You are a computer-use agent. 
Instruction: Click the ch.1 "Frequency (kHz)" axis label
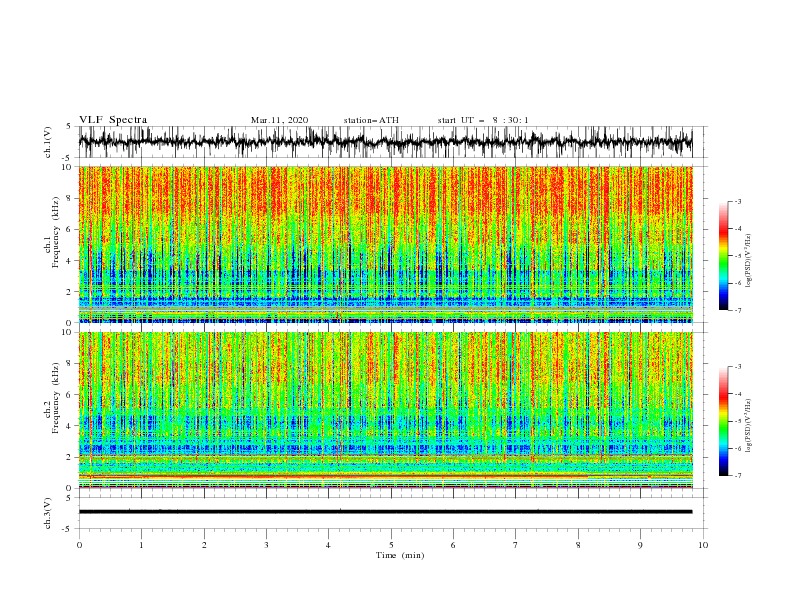(56, 231)
